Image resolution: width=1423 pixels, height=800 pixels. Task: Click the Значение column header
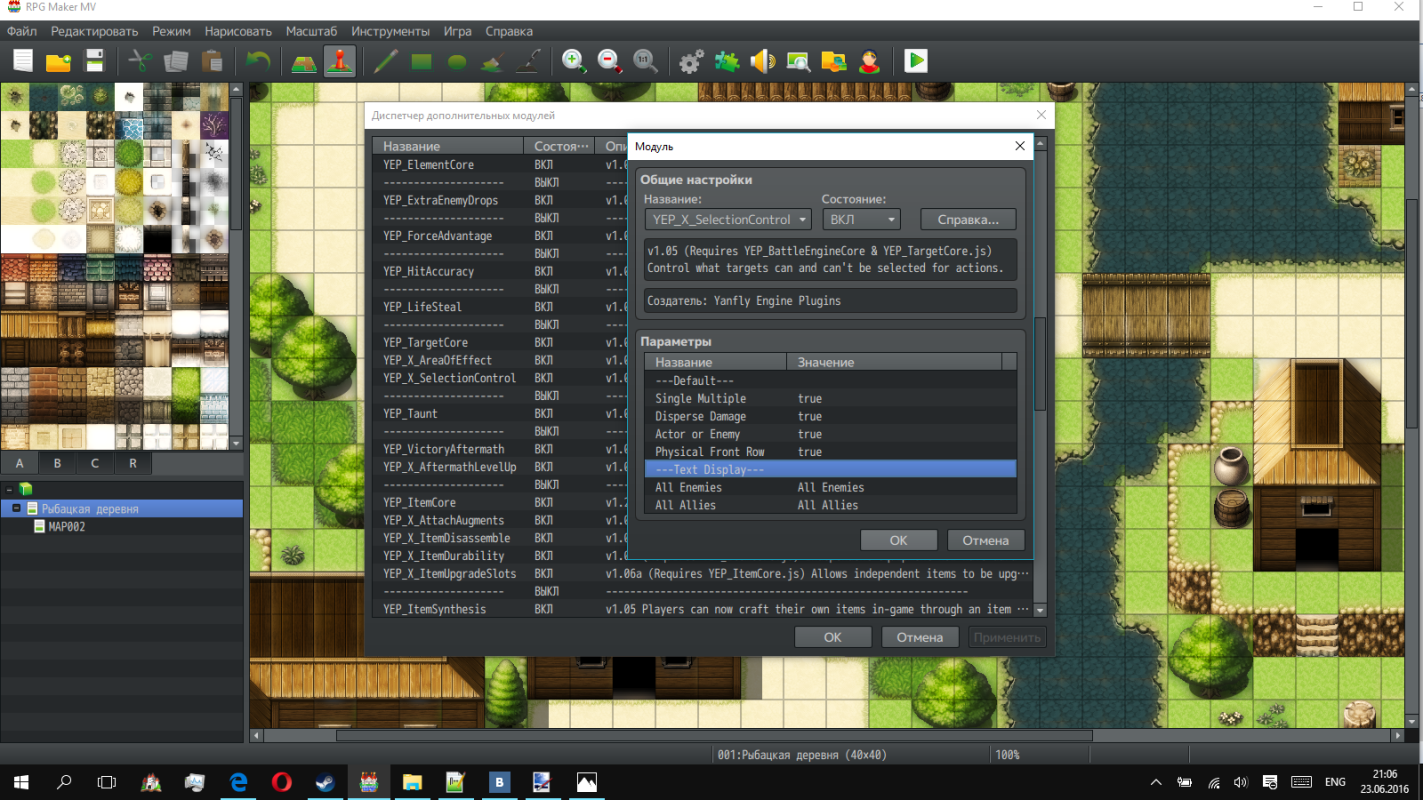coord(893,362)
